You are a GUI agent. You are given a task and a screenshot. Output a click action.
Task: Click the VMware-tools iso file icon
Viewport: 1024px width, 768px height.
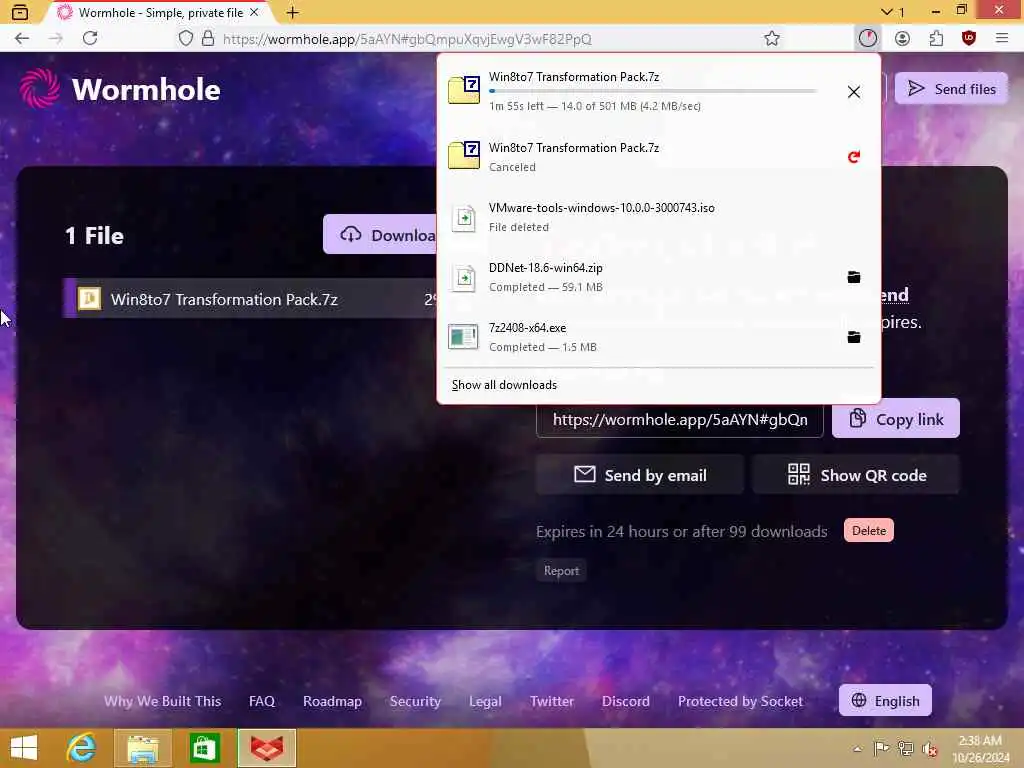coord(464,217)
